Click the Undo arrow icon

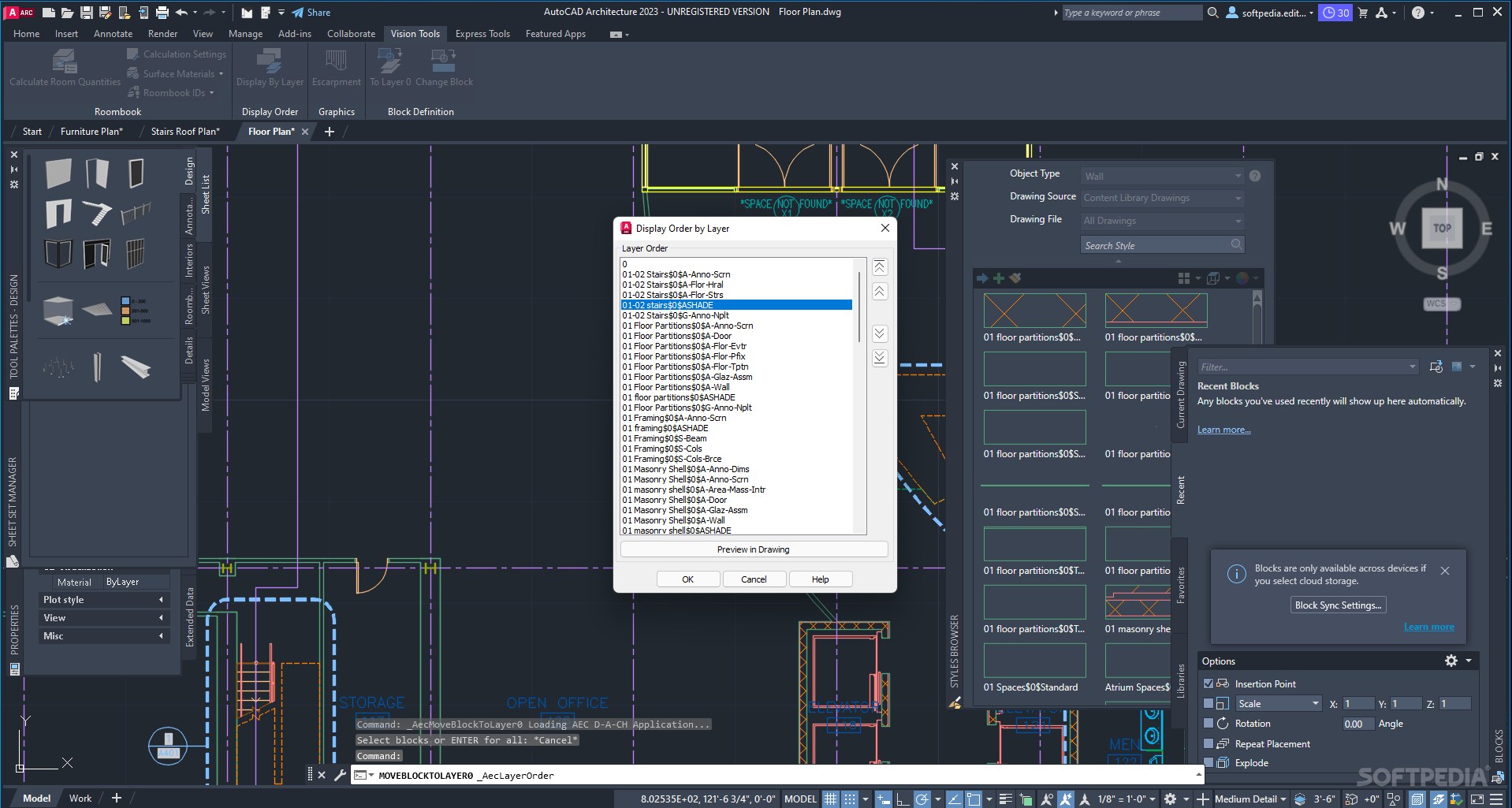pyautogui.click(x=182, y=13)
